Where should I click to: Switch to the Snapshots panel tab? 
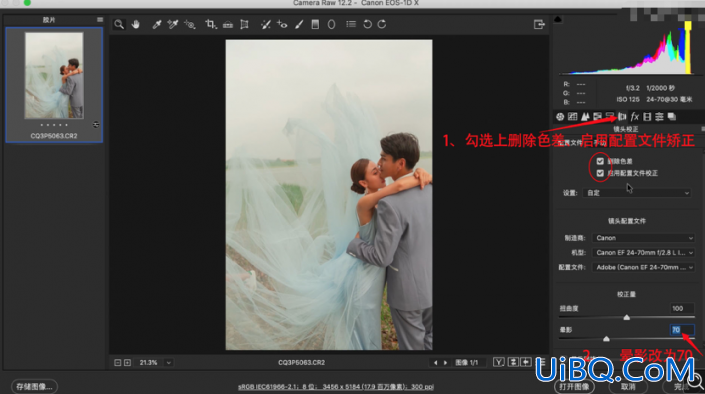(x=672, y=117)
